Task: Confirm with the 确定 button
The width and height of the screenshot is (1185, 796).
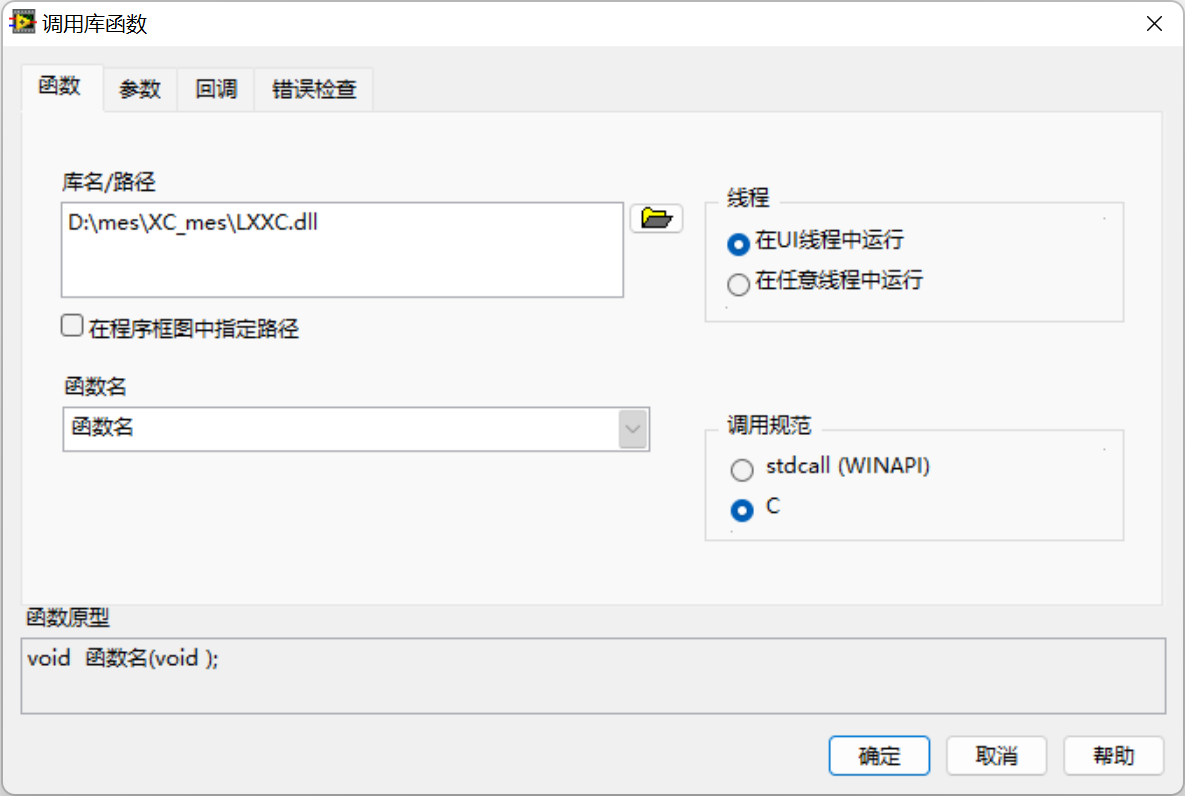Action: coord(879,755)
